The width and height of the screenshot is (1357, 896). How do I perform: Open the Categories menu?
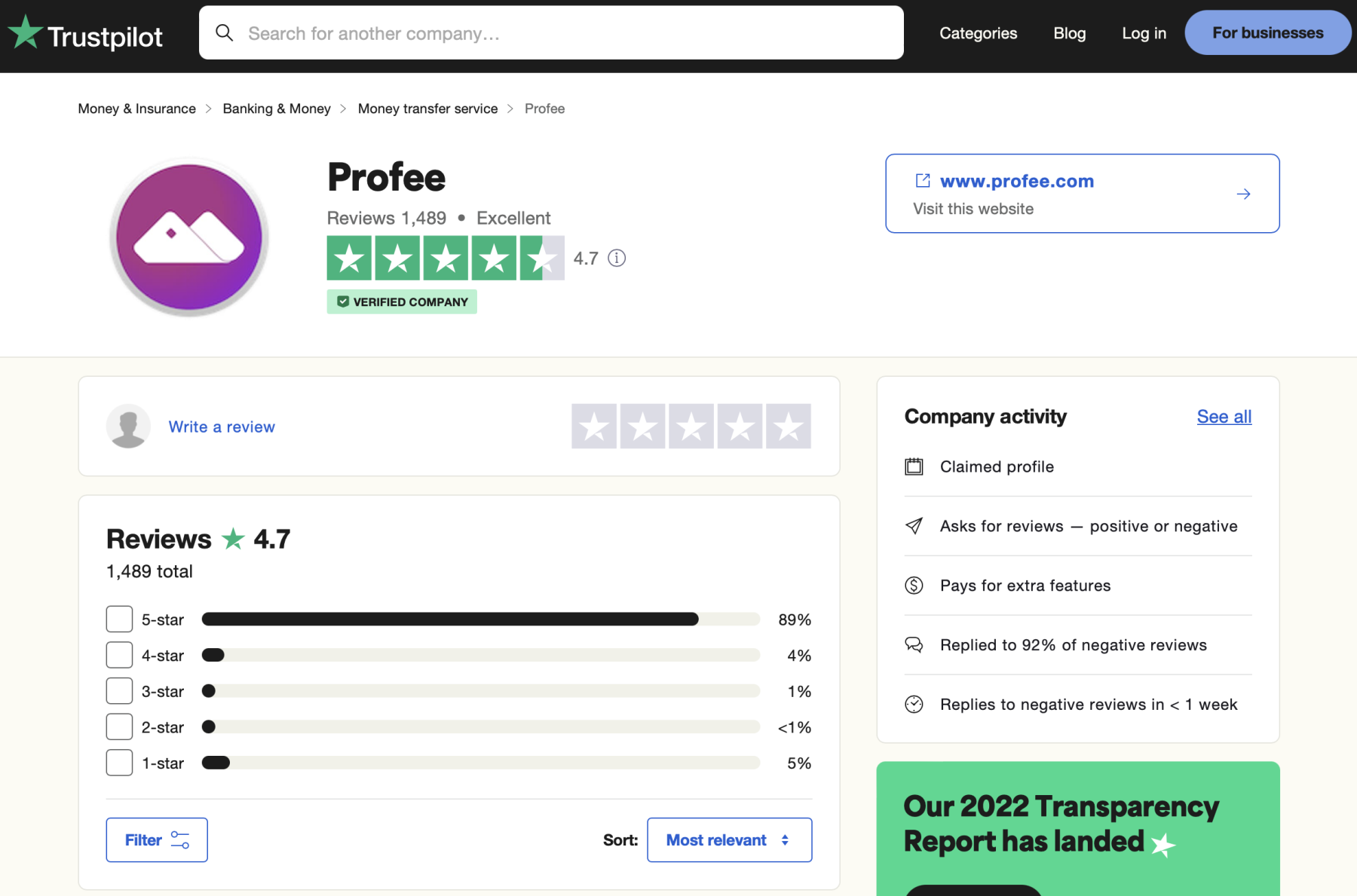click(978, 33)
